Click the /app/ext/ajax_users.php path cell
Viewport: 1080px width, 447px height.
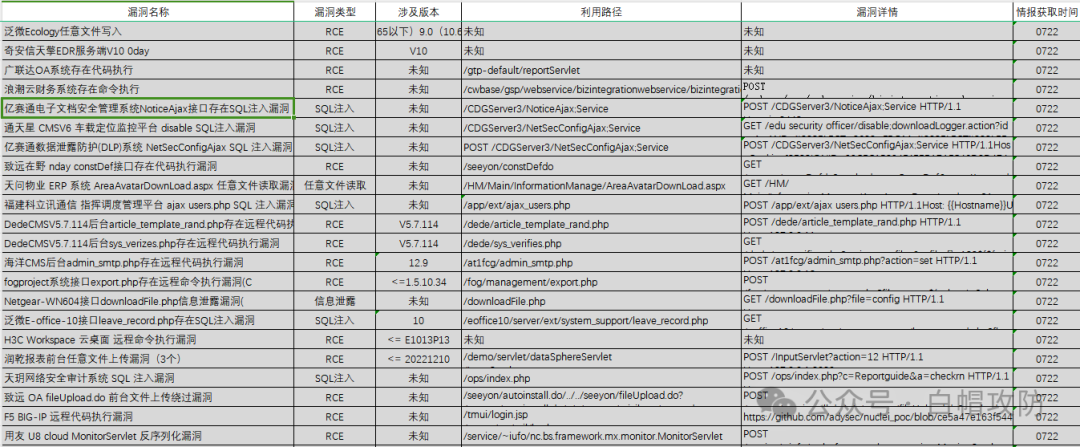click(601, 205)
